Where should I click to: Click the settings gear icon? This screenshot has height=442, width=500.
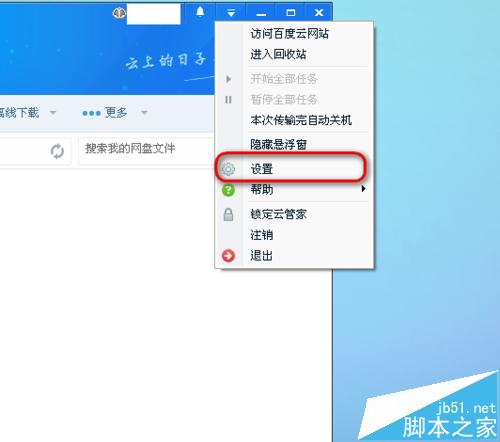point(228,169)
